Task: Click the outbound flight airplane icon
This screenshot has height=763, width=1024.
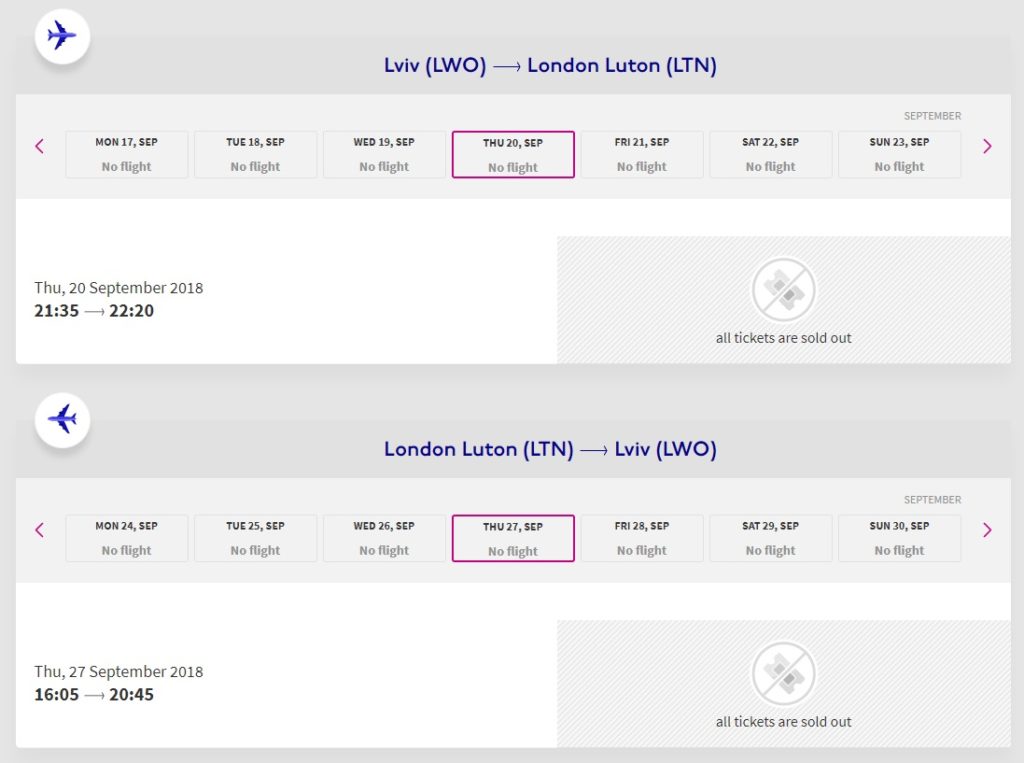Action: (62, 37)
